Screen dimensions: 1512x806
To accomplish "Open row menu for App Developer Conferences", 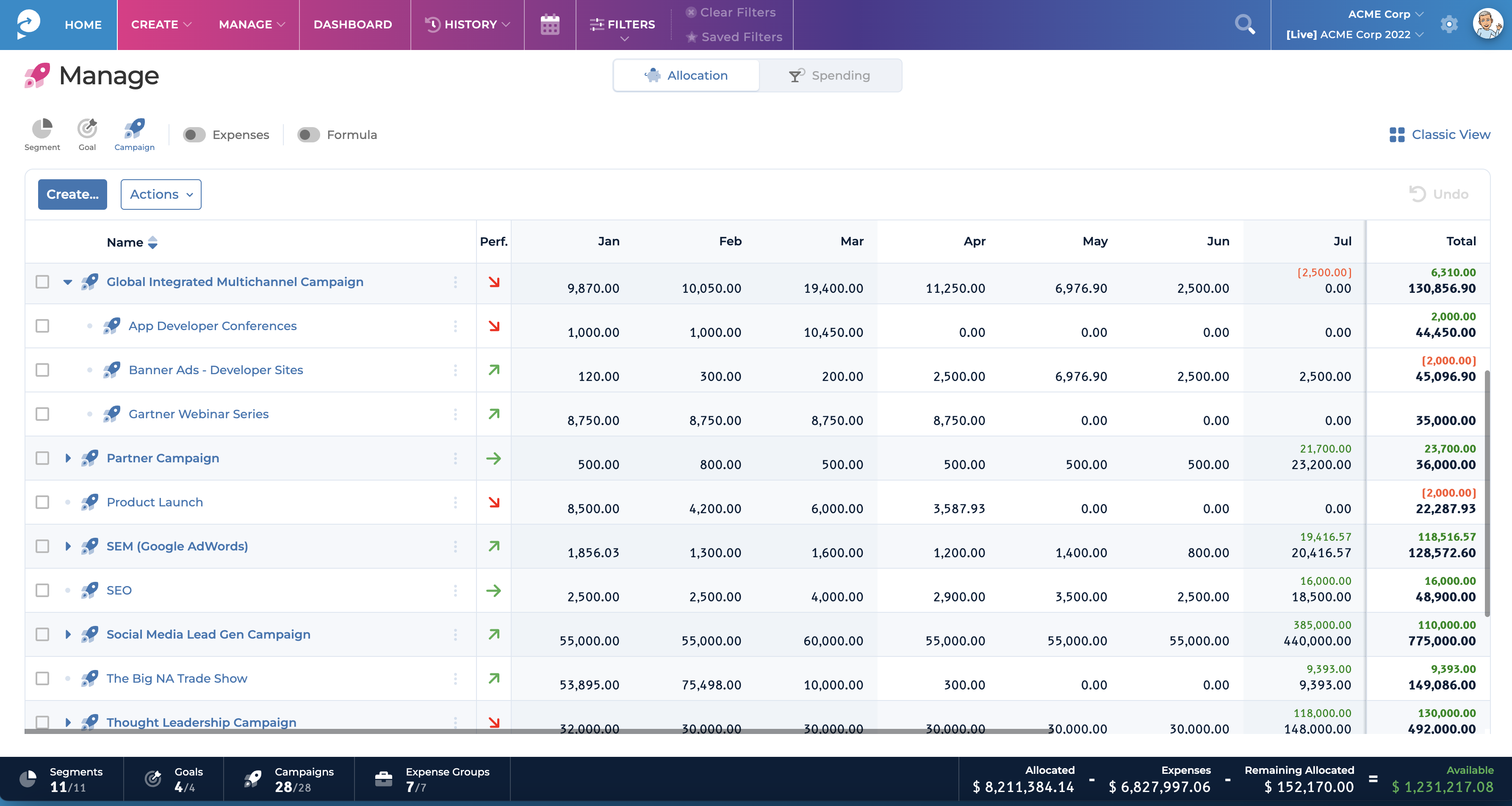I will (x=455, y=326).
